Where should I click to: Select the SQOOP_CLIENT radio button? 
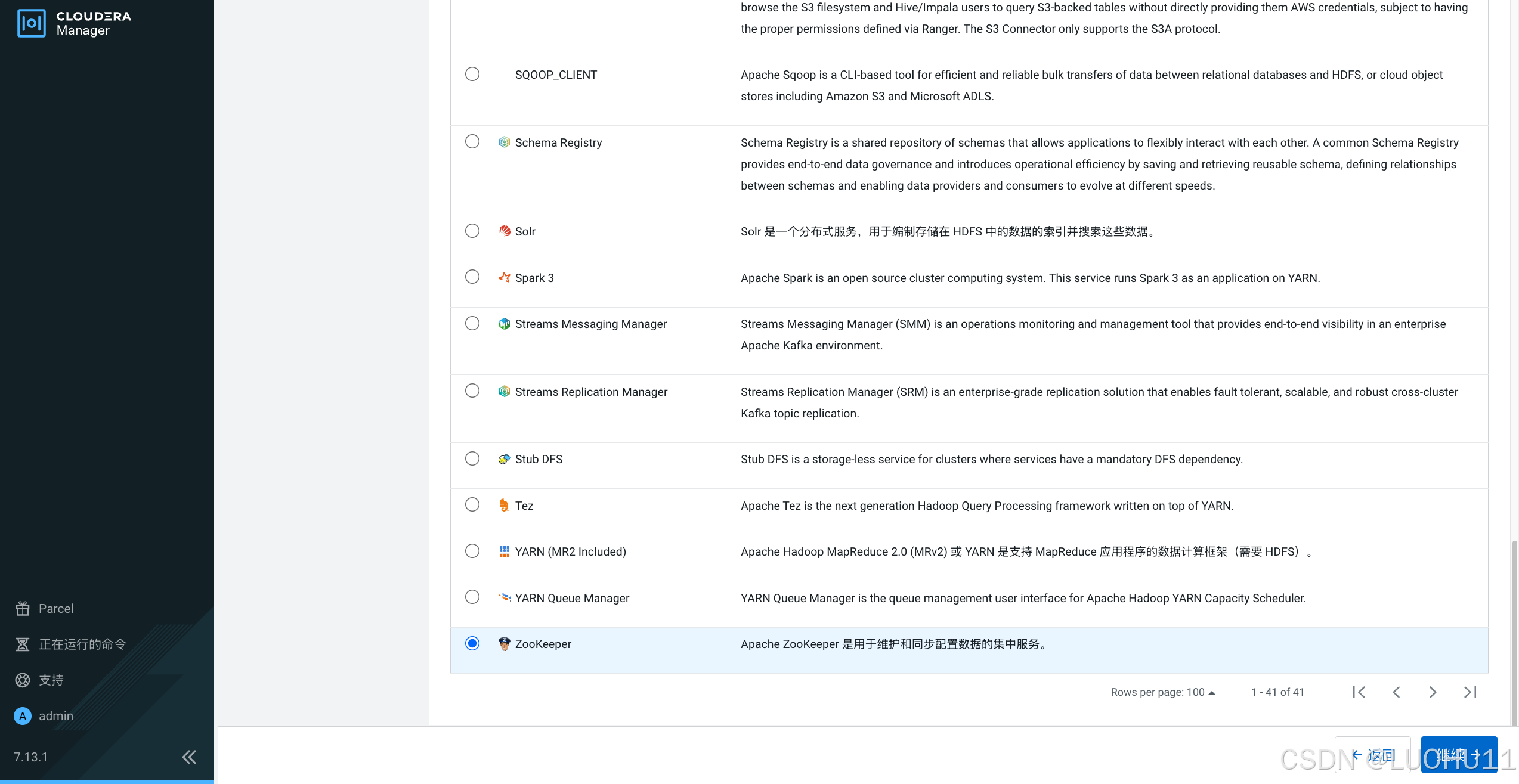pos(472,74)
